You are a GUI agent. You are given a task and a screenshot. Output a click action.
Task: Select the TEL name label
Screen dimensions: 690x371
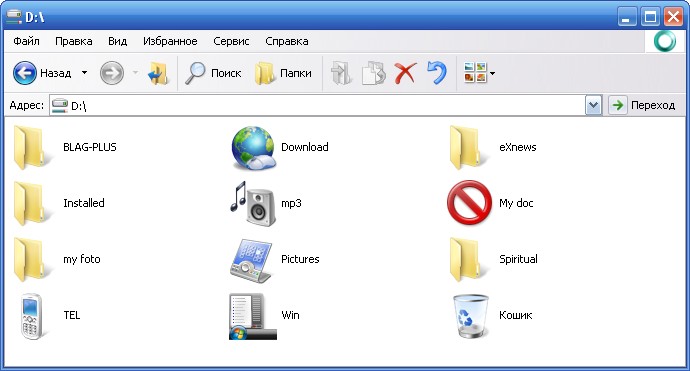[x=72, y=315]
